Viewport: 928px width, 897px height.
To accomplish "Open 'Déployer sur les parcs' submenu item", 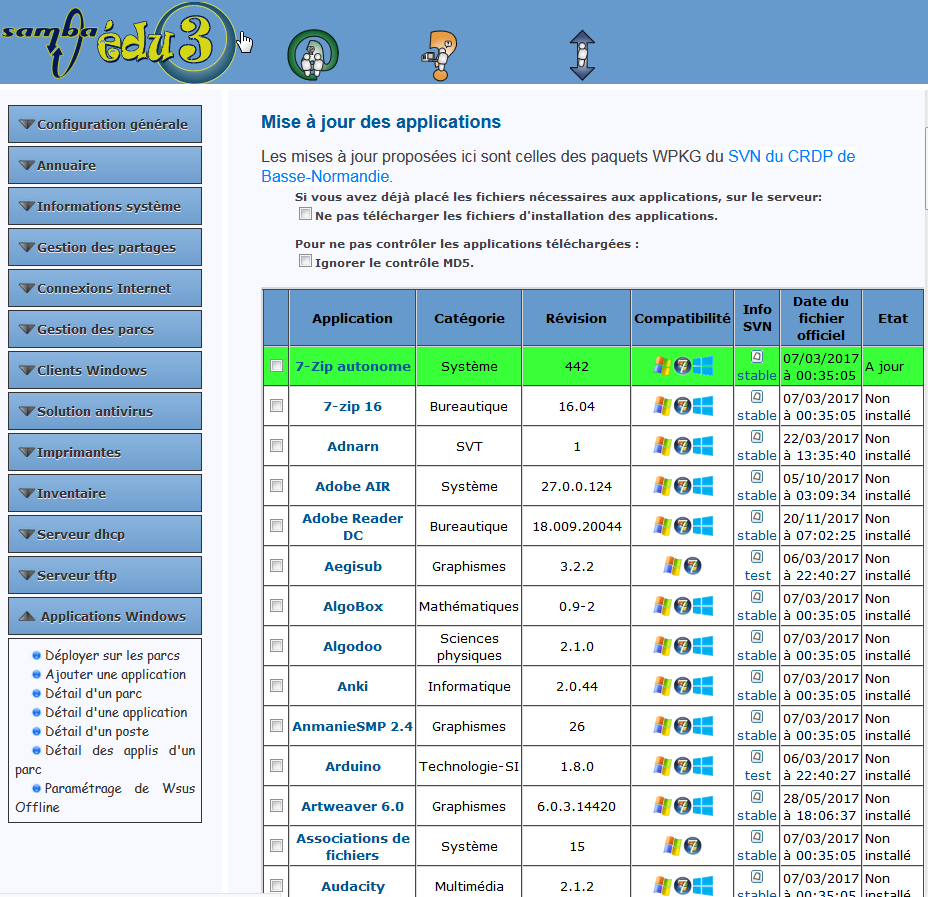I will tap(112, 656).
